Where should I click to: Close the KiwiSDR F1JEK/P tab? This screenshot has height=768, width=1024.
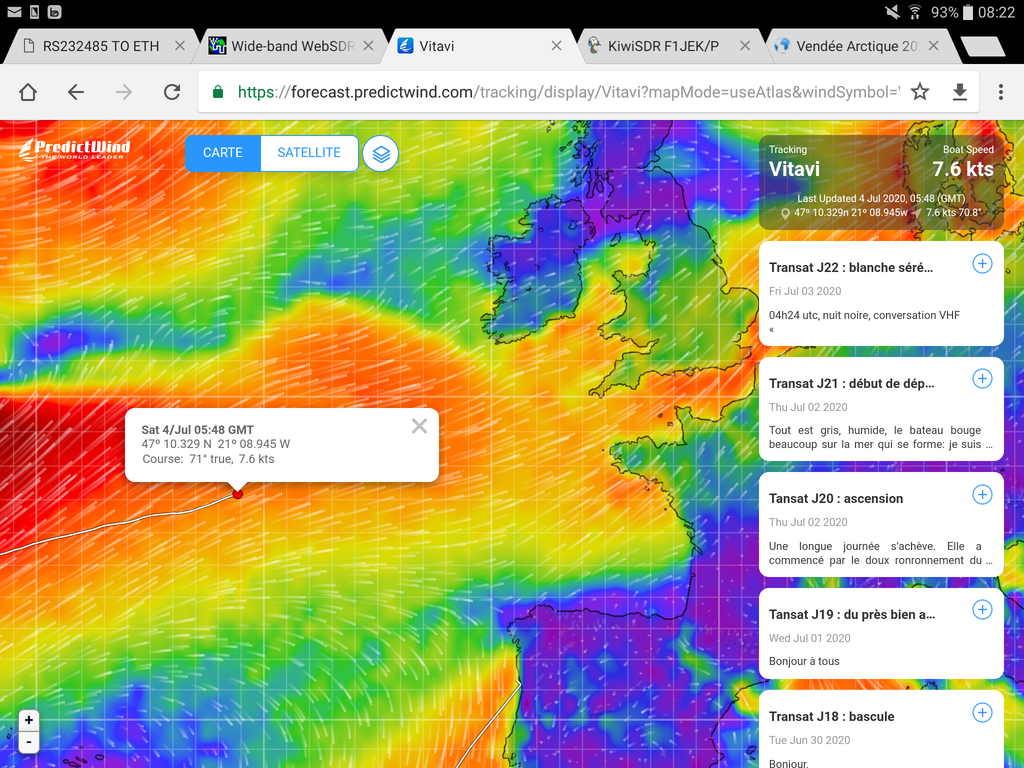pos(744,46)
